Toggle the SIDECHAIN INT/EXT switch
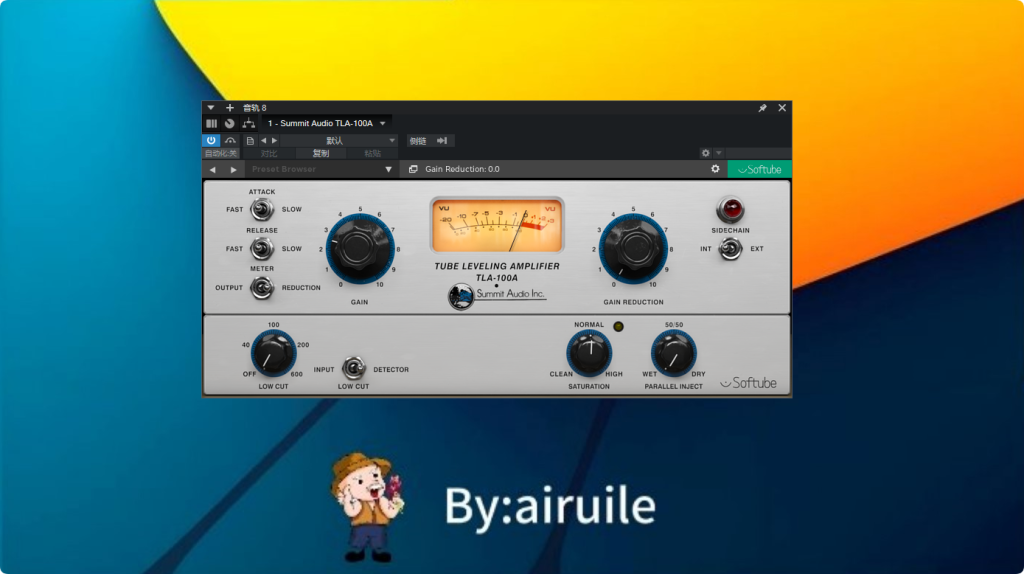This screenshot has height=574, width=1024. click(730, 249)
